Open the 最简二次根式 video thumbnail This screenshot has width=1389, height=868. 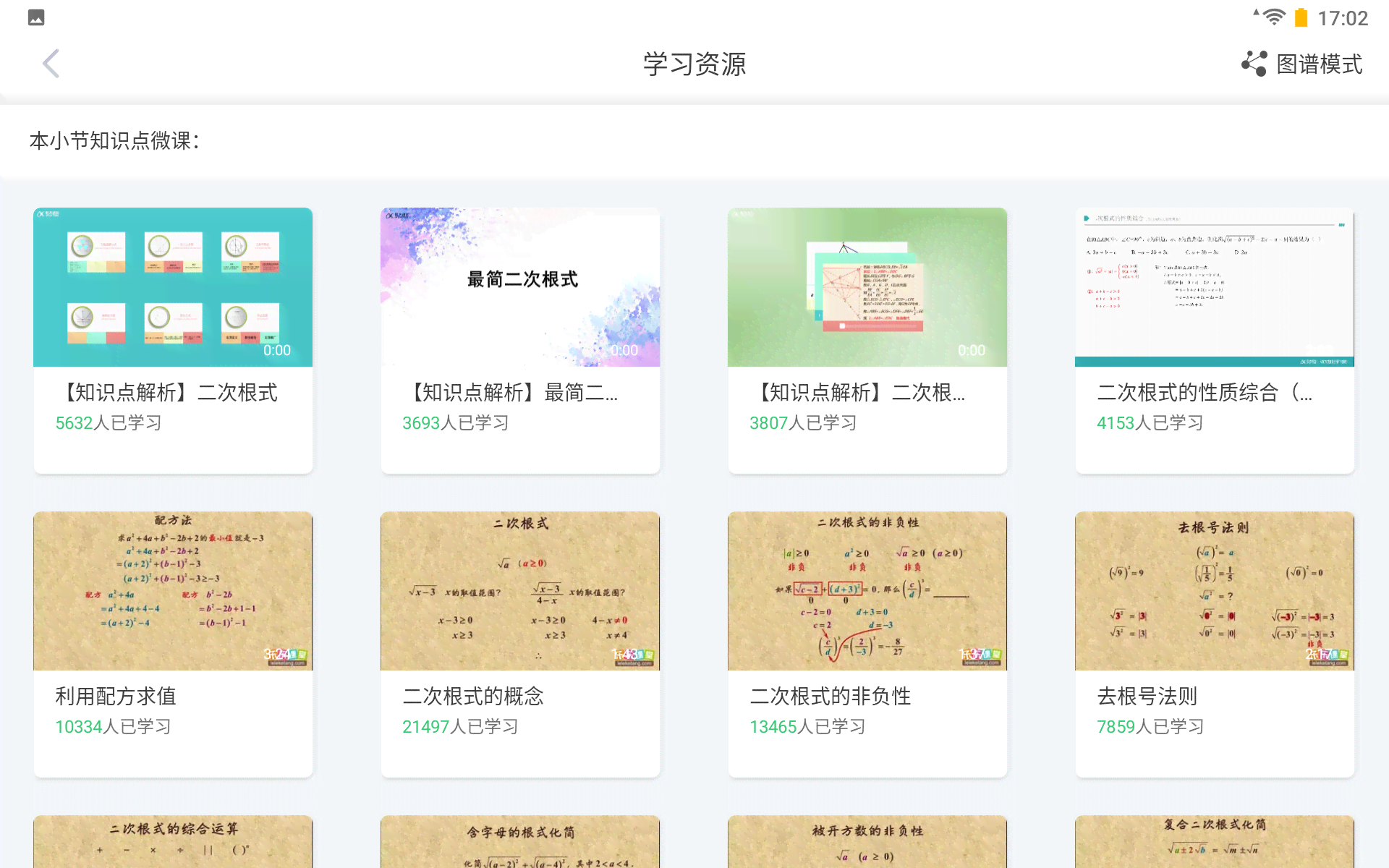[520, 287]
